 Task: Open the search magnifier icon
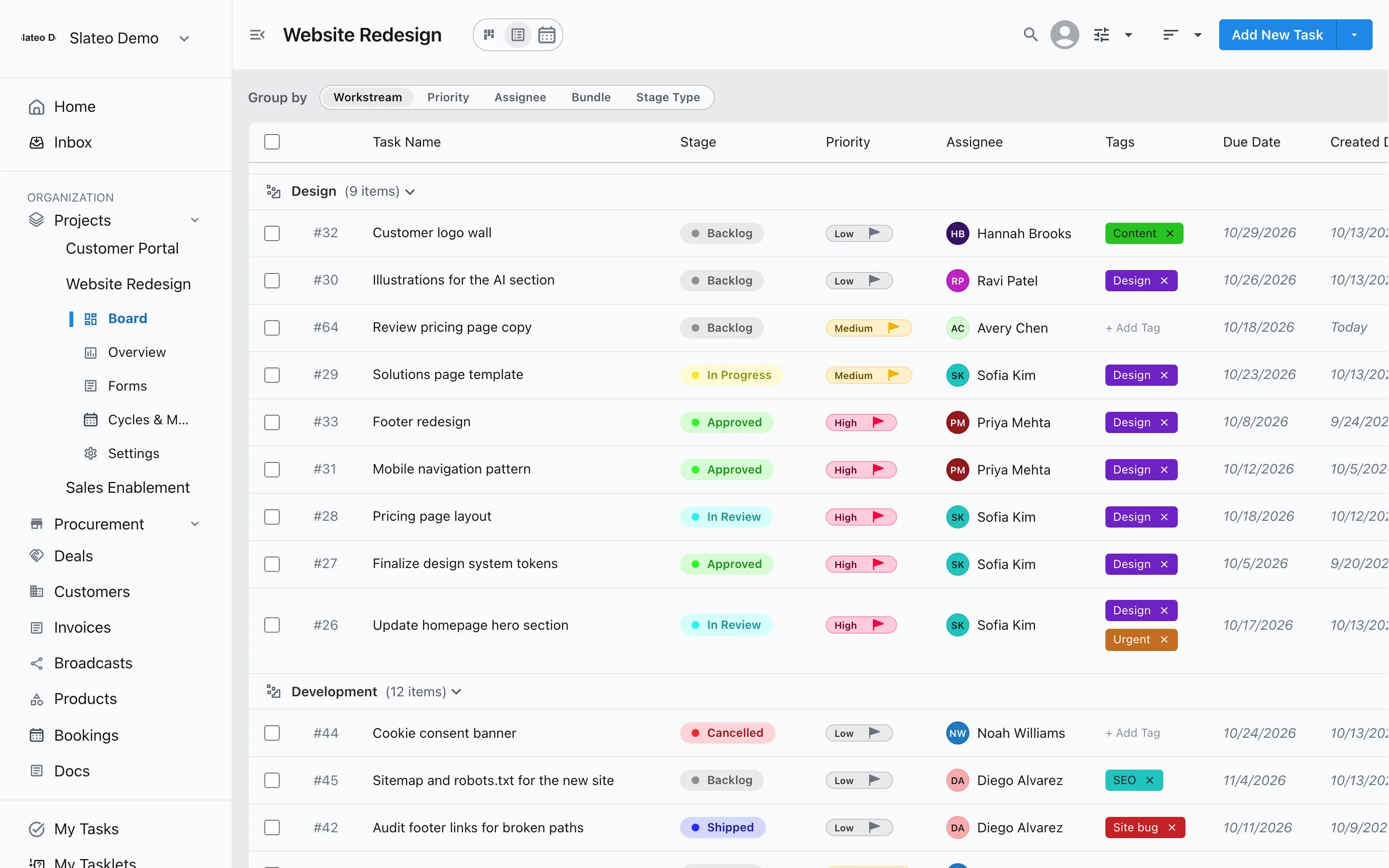pos(1030,35)
